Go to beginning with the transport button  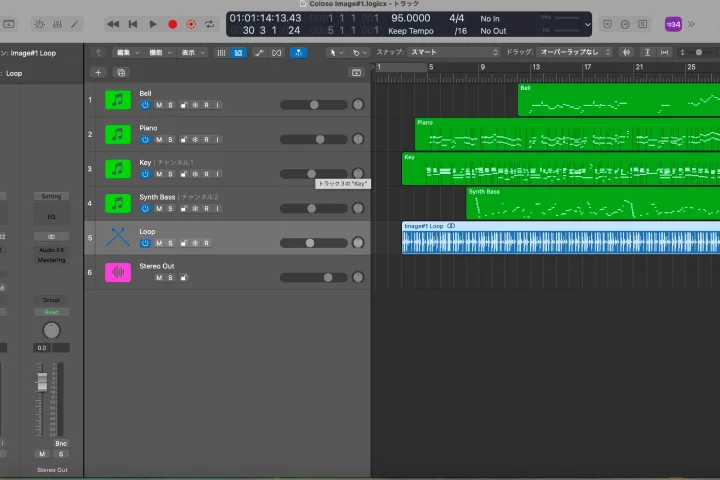[133, 24]
